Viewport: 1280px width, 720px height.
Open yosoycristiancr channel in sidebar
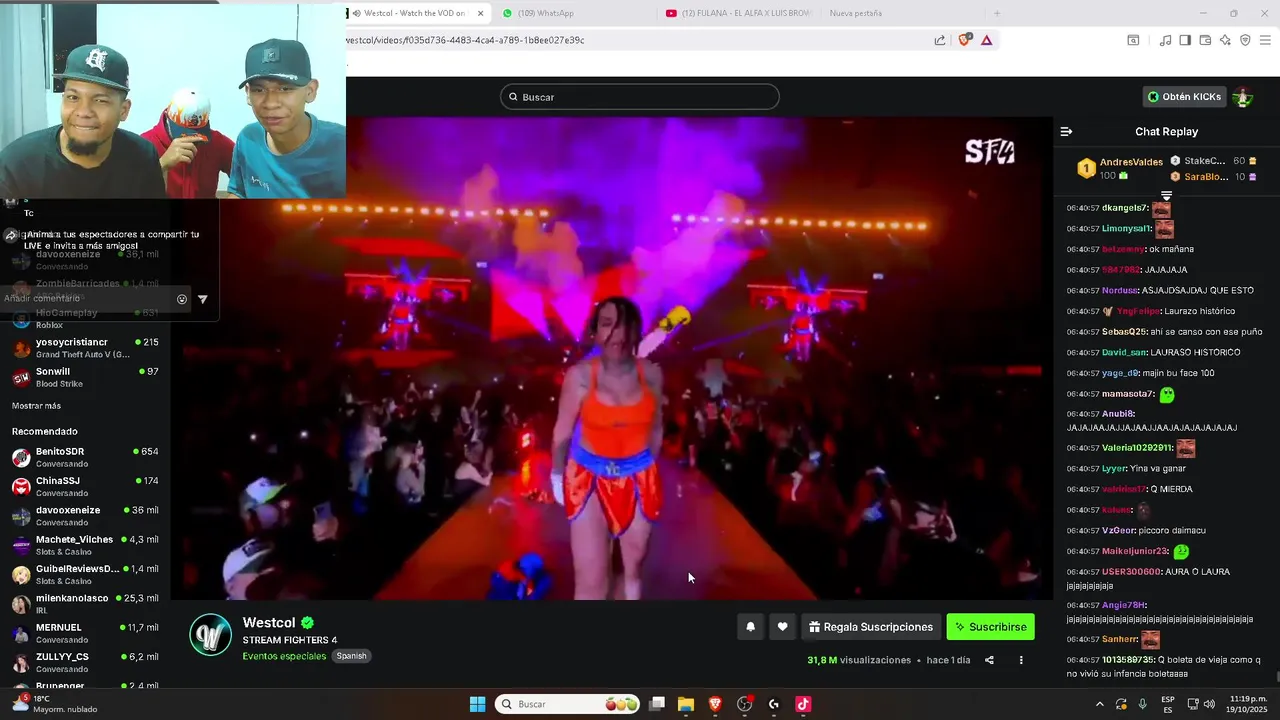click(x=85, y=348)
